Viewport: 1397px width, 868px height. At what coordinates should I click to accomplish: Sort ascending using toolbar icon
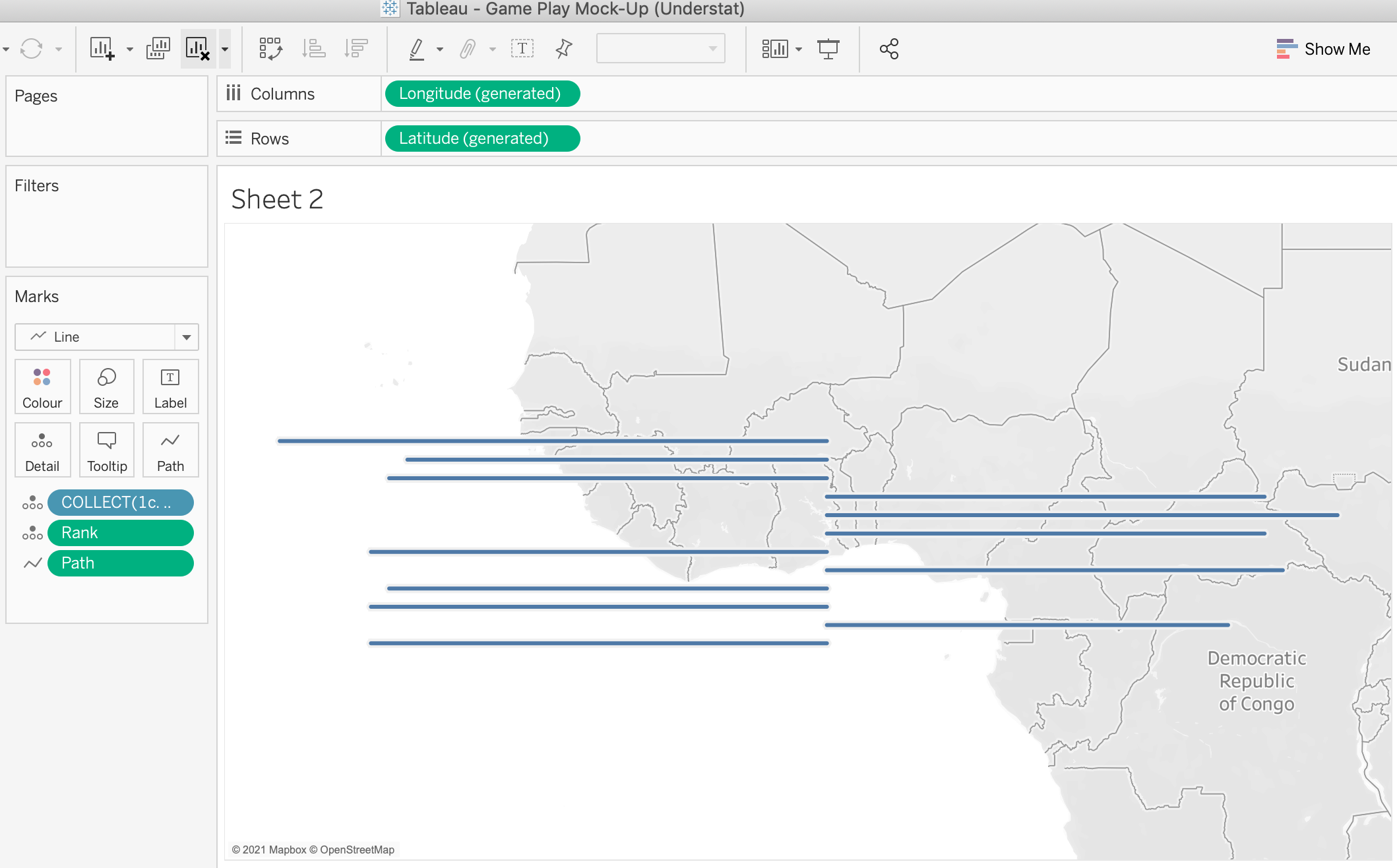[314, 49]
